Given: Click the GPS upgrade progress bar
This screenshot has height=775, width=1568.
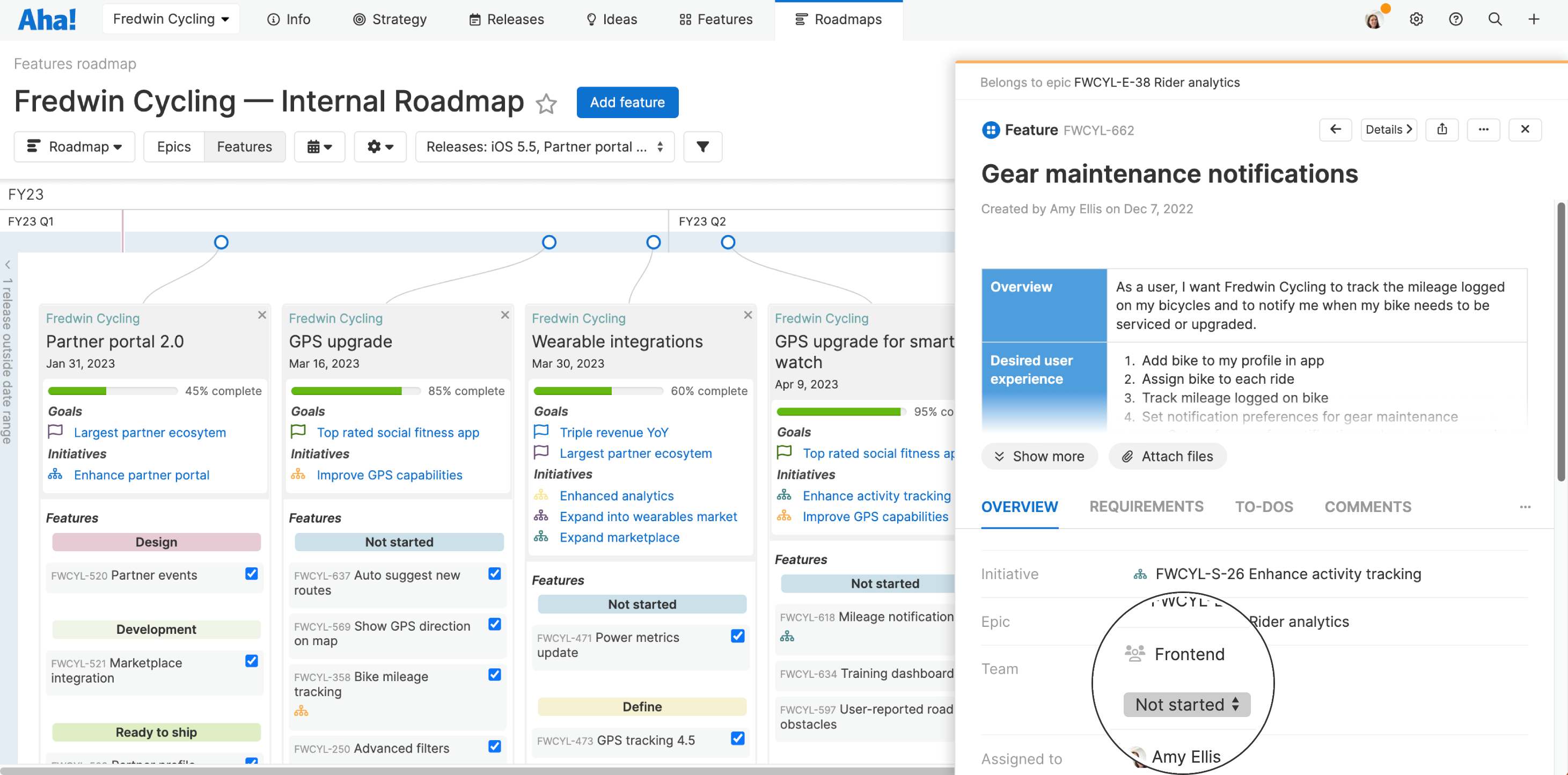Looking at the screenshot, I should (355, 390).
